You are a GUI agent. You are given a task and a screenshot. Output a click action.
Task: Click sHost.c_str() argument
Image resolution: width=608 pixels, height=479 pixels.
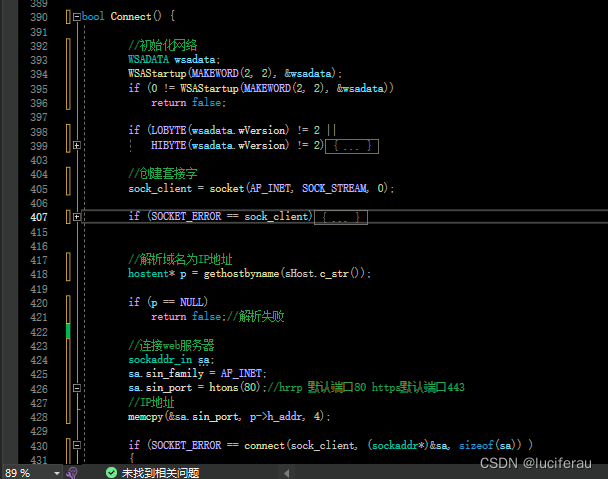(x=322, y=274)
